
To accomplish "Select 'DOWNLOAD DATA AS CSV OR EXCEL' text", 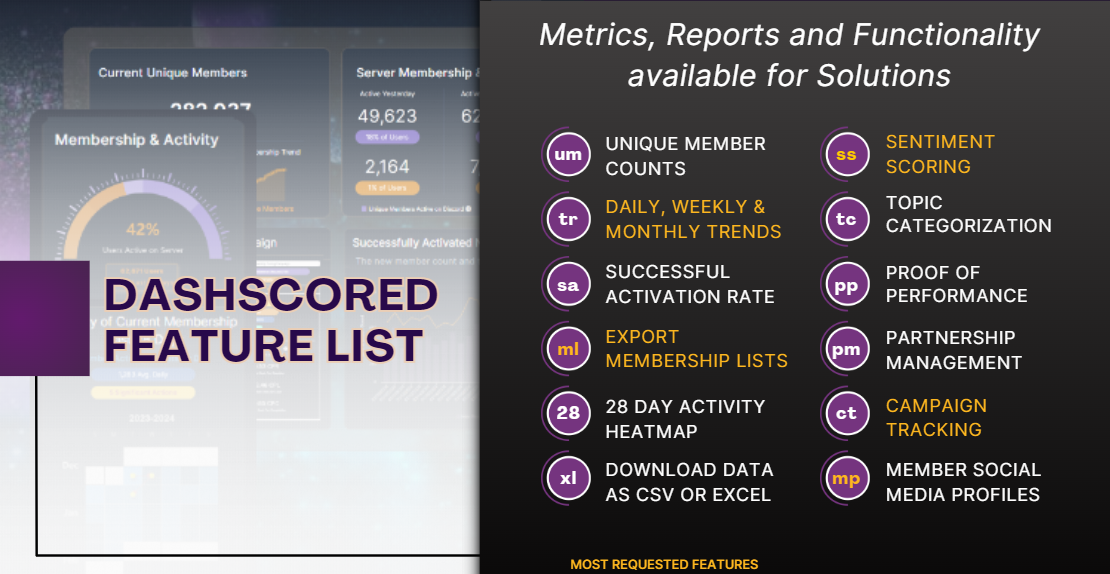I will point(690,482).
